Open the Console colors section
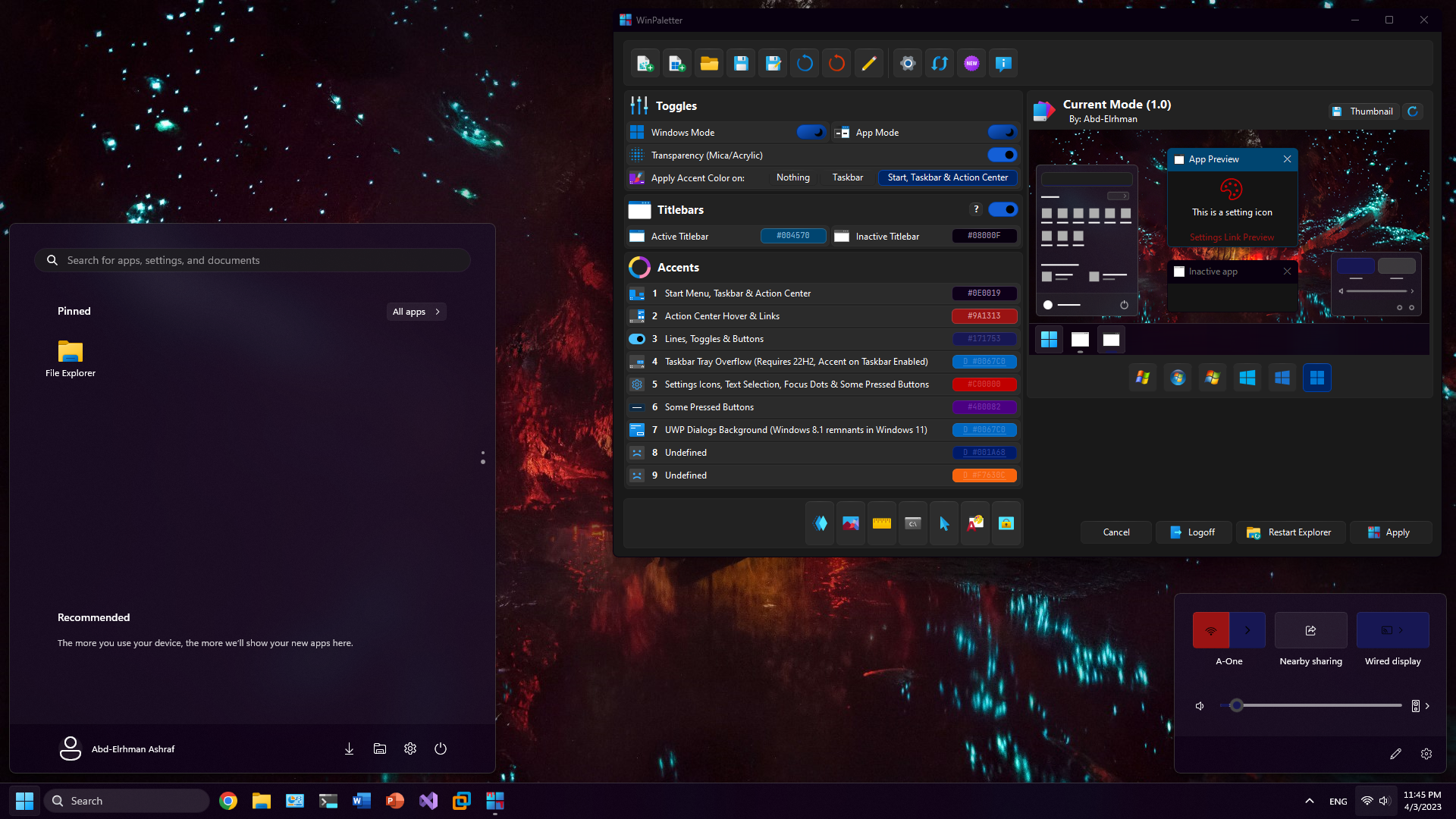1456x819 pixels. tap(912, 522)
